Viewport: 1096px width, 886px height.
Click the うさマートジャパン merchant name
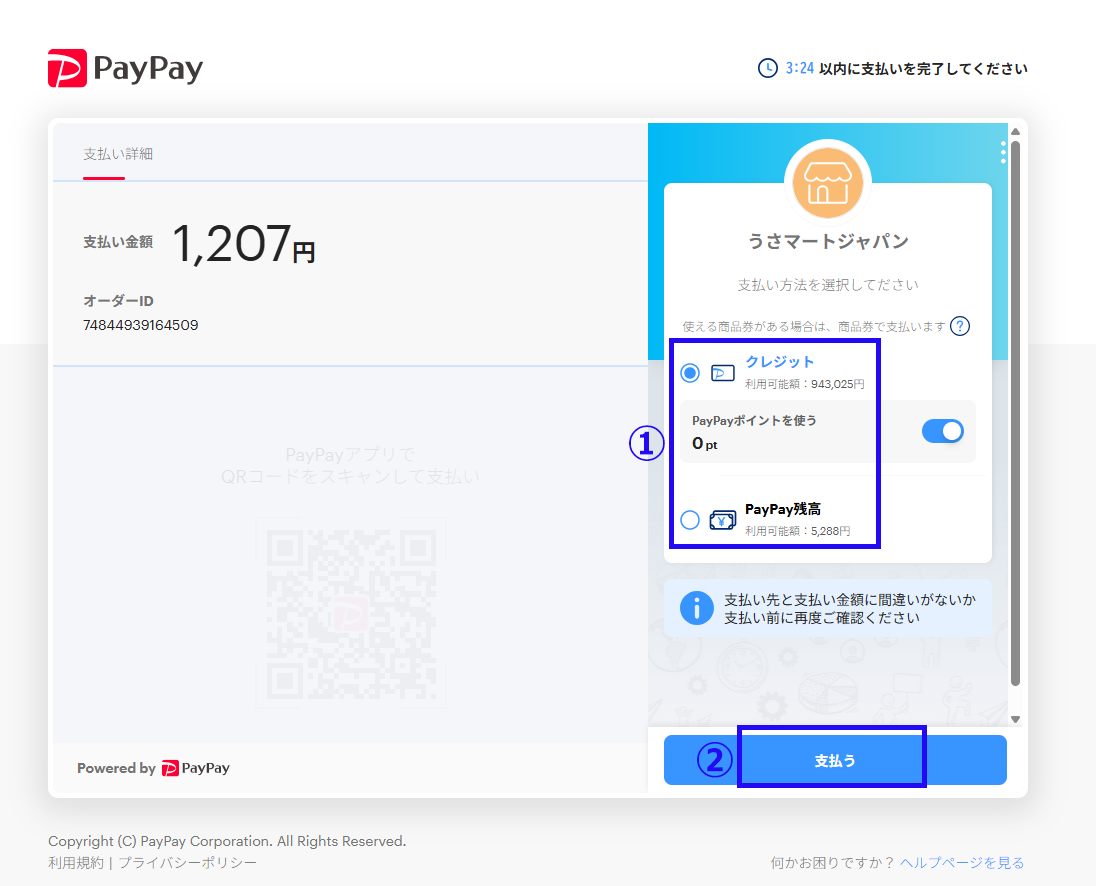pos(828,242)
